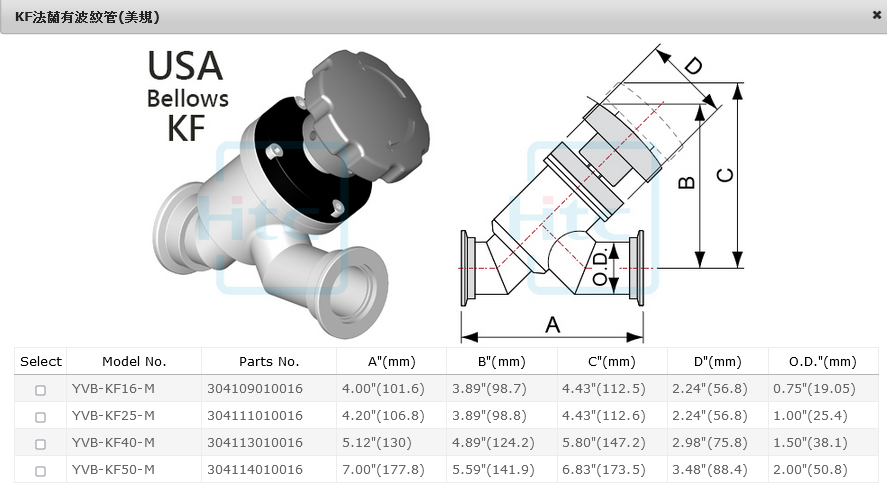This screenshot has width=887, height=491.
Task: Click the C"(mm) column header
Action: pos(612,361)
